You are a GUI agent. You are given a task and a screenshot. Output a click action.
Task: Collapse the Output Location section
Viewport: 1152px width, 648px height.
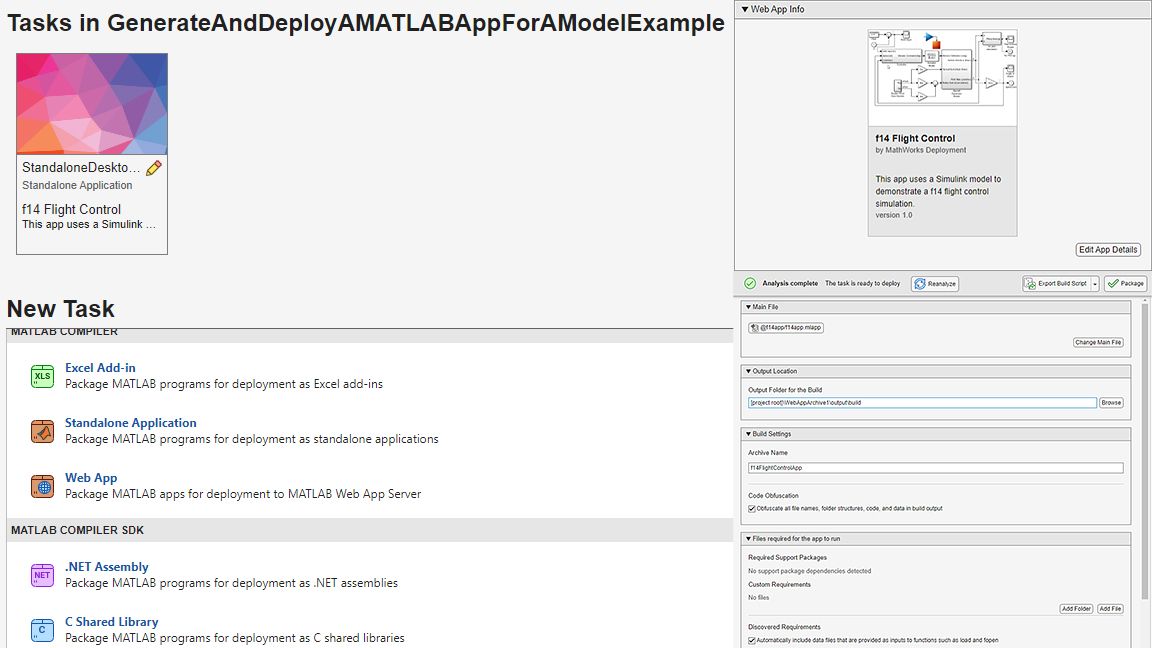tap(748, 371)
